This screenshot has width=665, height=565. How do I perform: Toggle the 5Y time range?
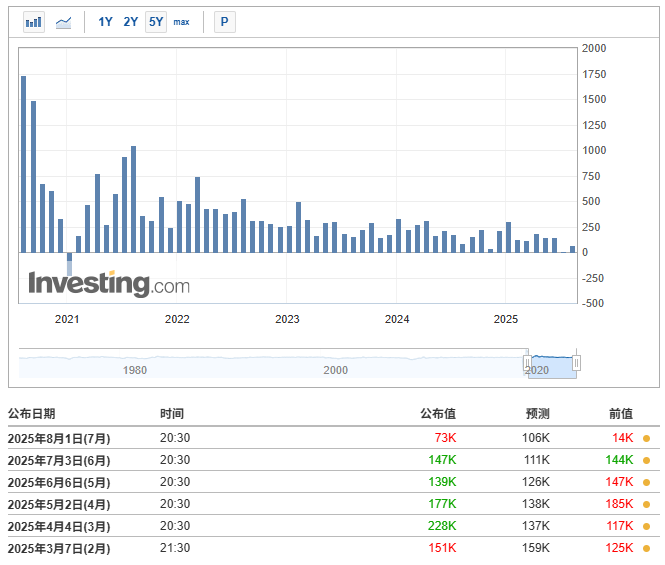pyautogui.click(x=156, y=22)
